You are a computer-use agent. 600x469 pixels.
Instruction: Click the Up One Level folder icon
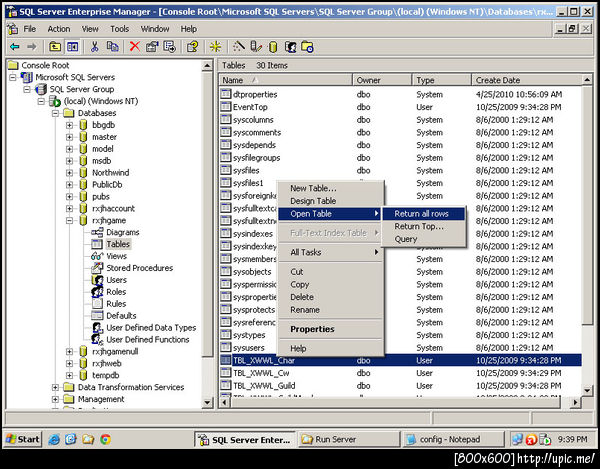point(54,46)
